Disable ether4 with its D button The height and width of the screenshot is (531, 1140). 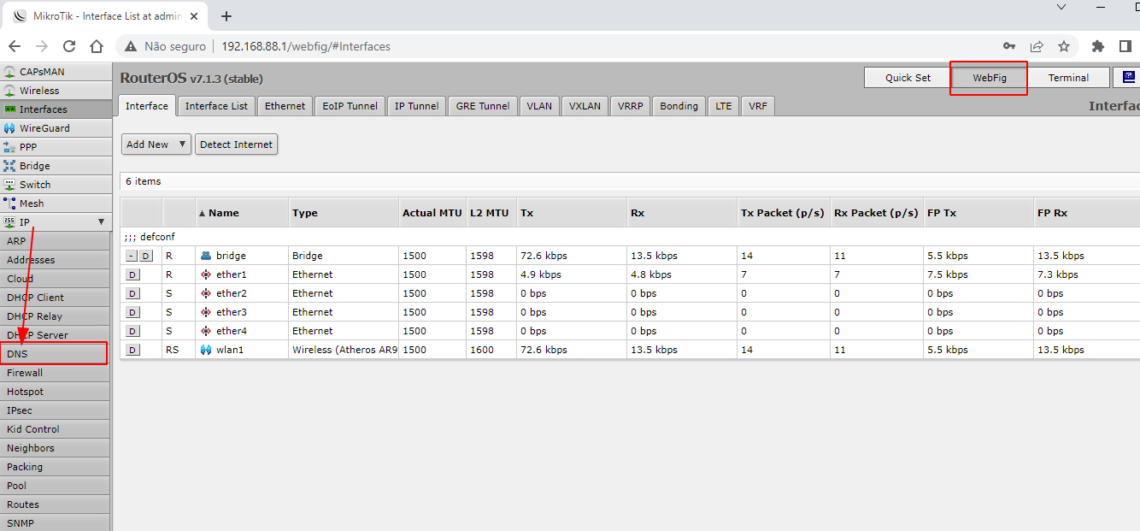point(132,331)
